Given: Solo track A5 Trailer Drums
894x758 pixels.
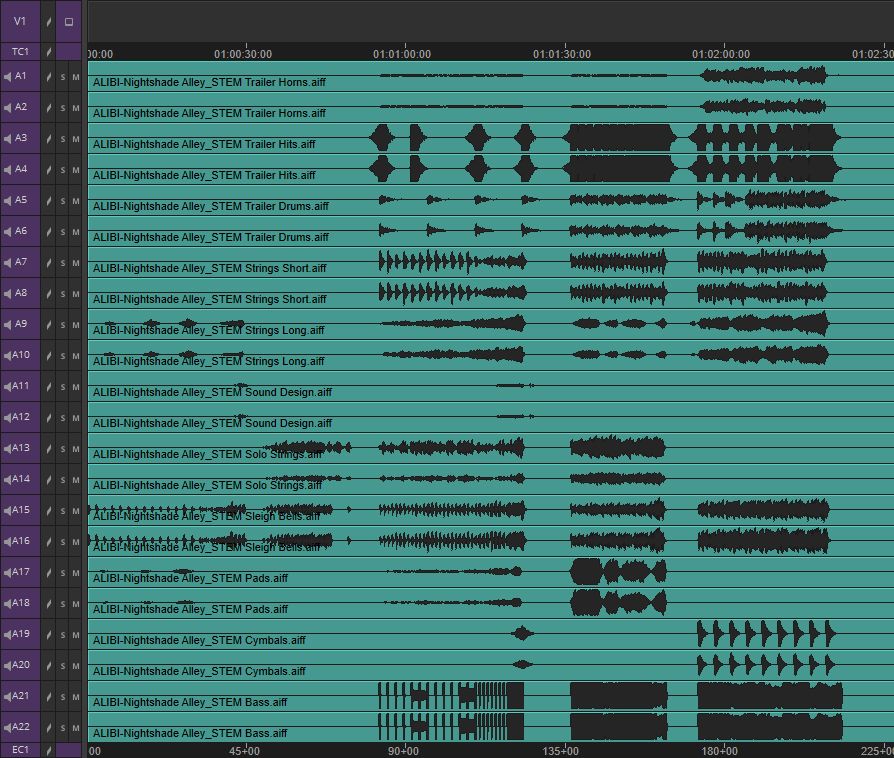Looking at the screenshot, I should (x=62, y=200).
